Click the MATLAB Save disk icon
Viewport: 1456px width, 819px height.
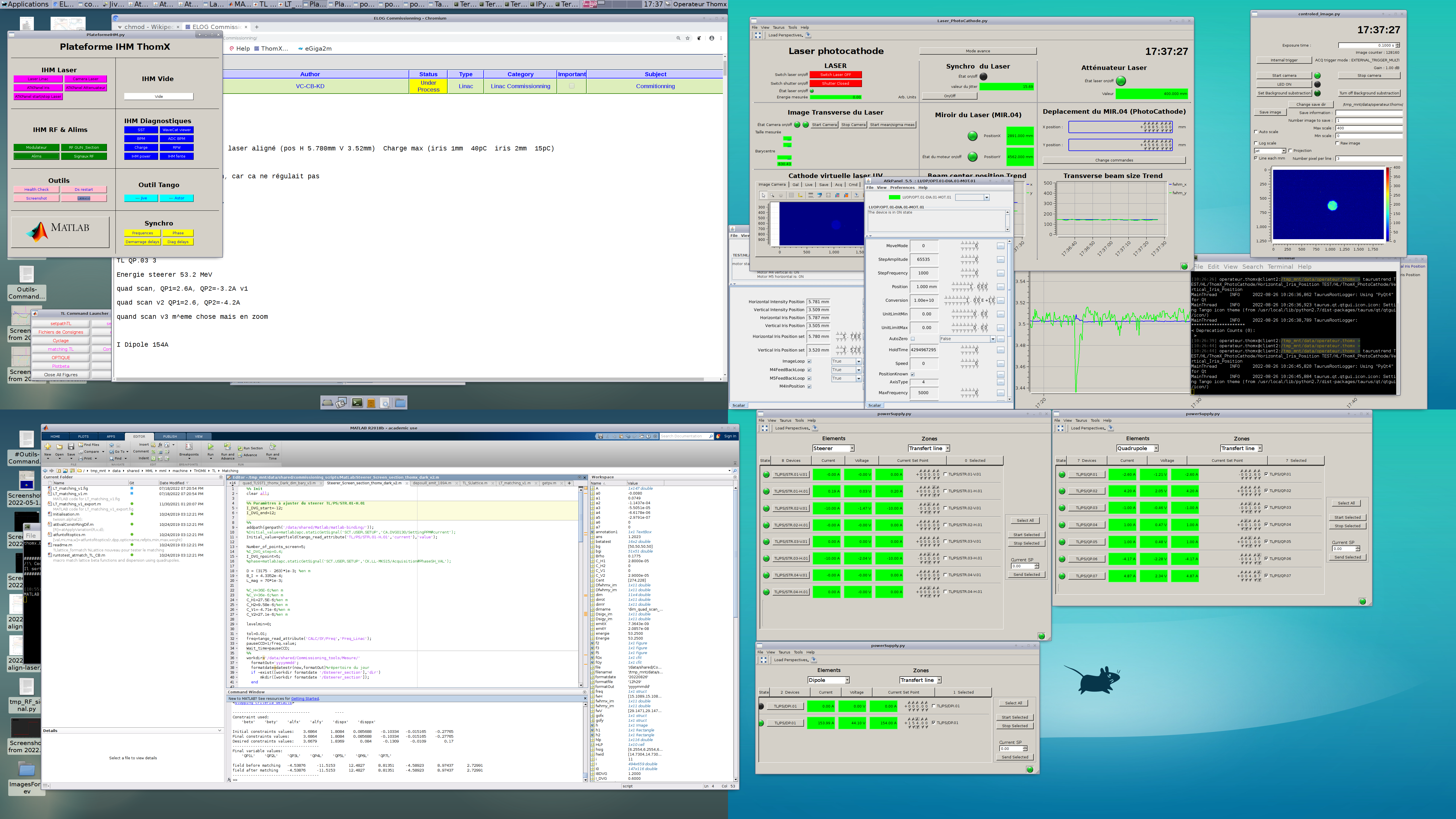[71, 446]
